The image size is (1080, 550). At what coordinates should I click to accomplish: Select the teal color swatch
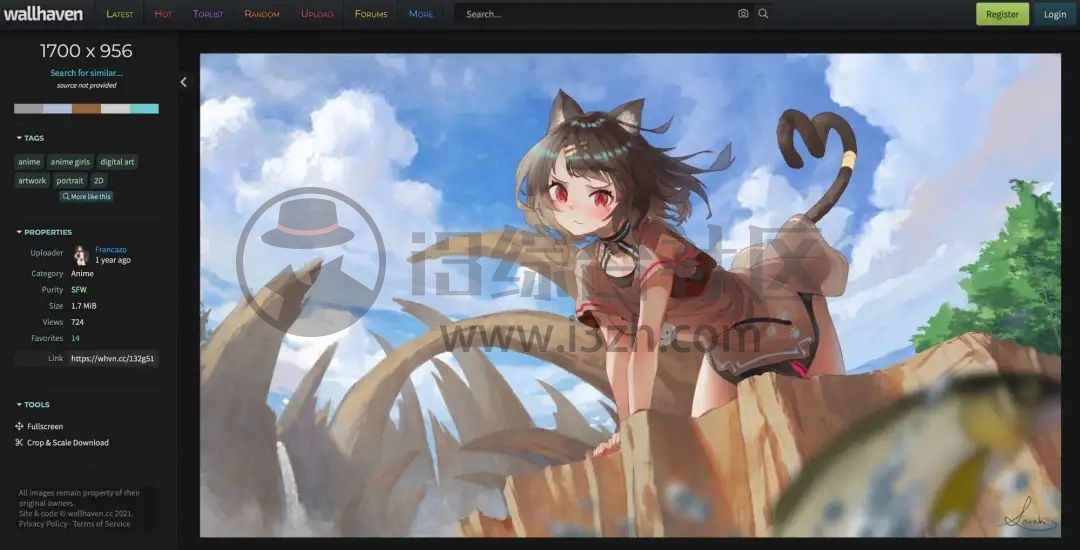(x=144, y=109)
